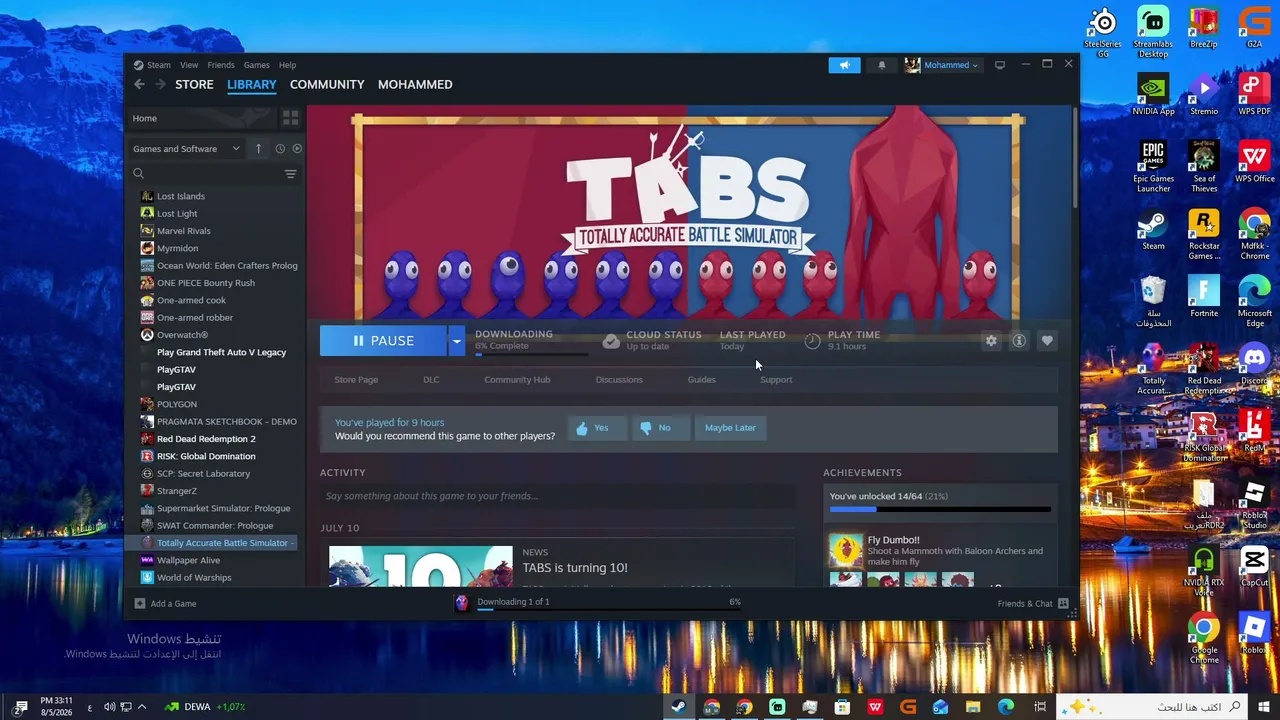The width and height of the screenshot is (1280, 720).
Task: Show TABS game information icon
Action: 1019,341
